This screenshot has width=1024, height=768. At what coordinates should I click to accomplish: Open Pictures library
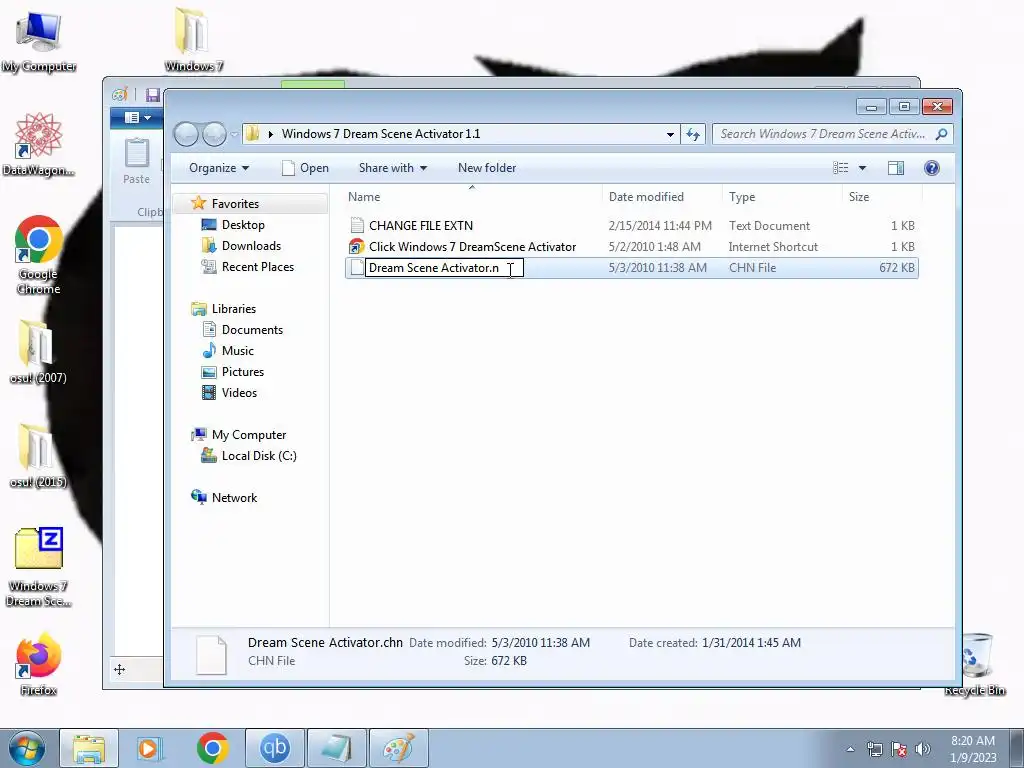point(242,372)
